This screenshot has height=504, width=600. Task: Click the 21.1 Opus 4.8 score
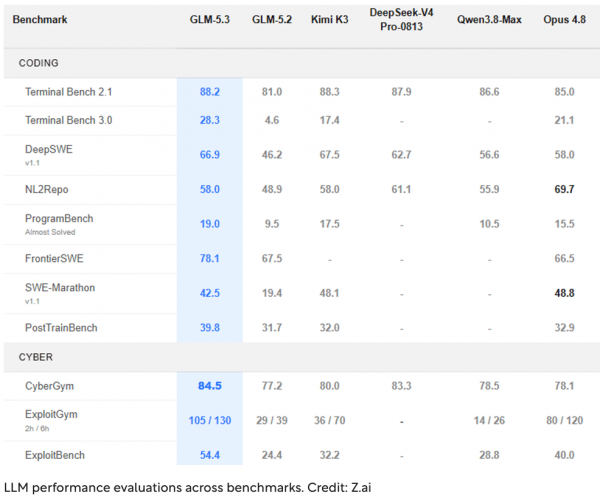point(564,120)
